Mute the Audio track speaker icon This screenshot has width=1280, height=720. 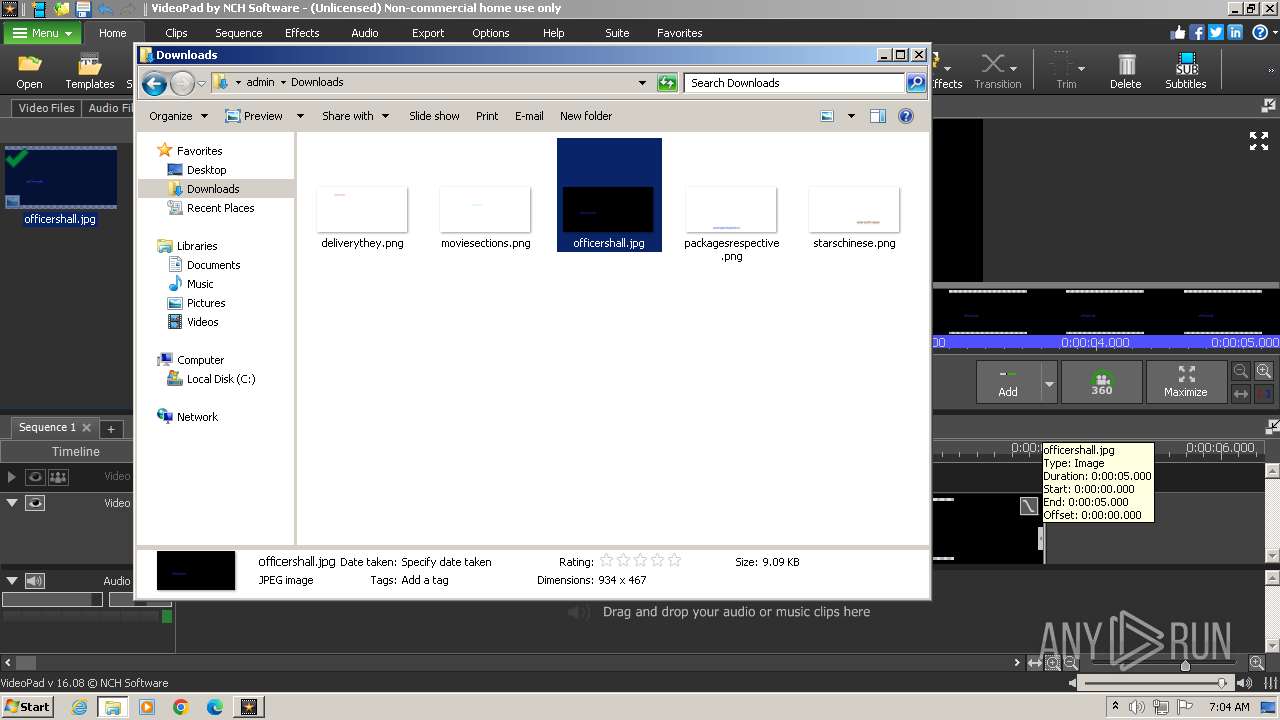pos(35,581)
